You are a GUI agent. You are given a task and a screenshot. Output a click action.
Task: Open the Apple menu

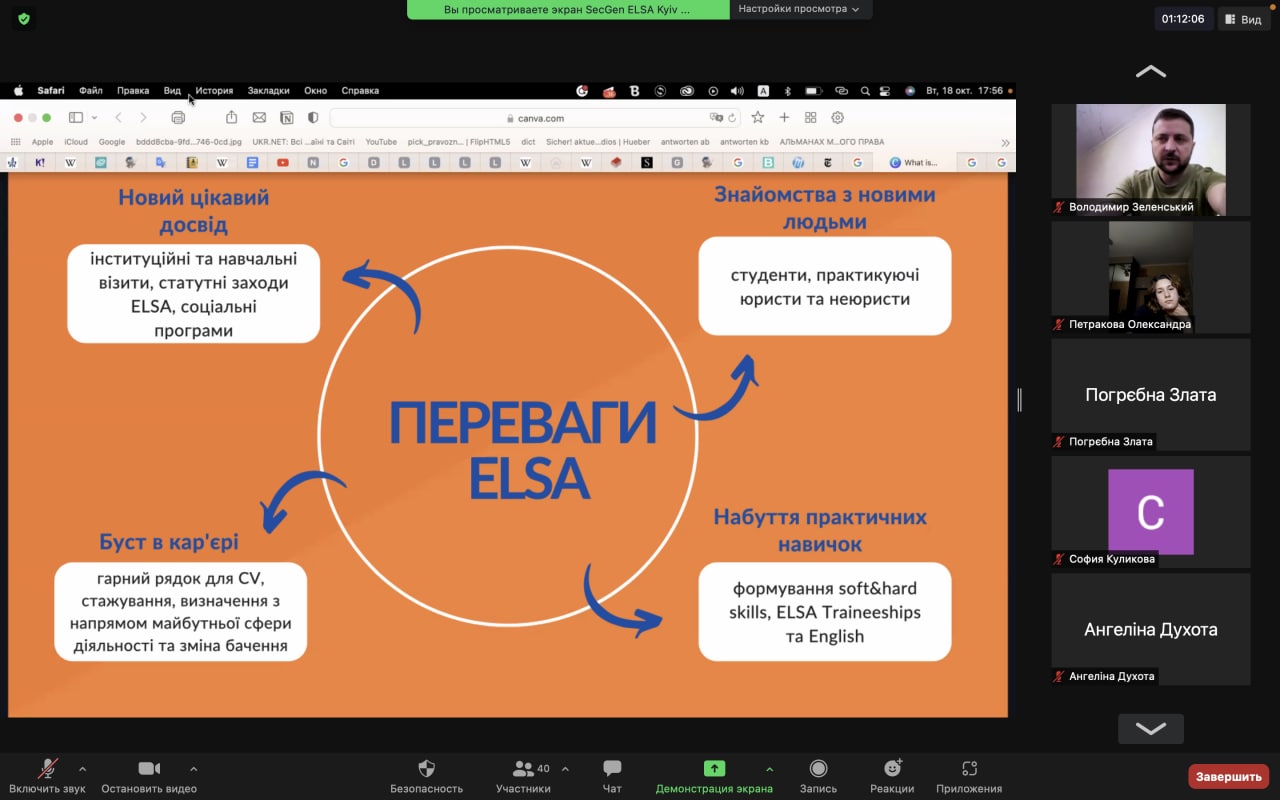(x=18, y=90)
